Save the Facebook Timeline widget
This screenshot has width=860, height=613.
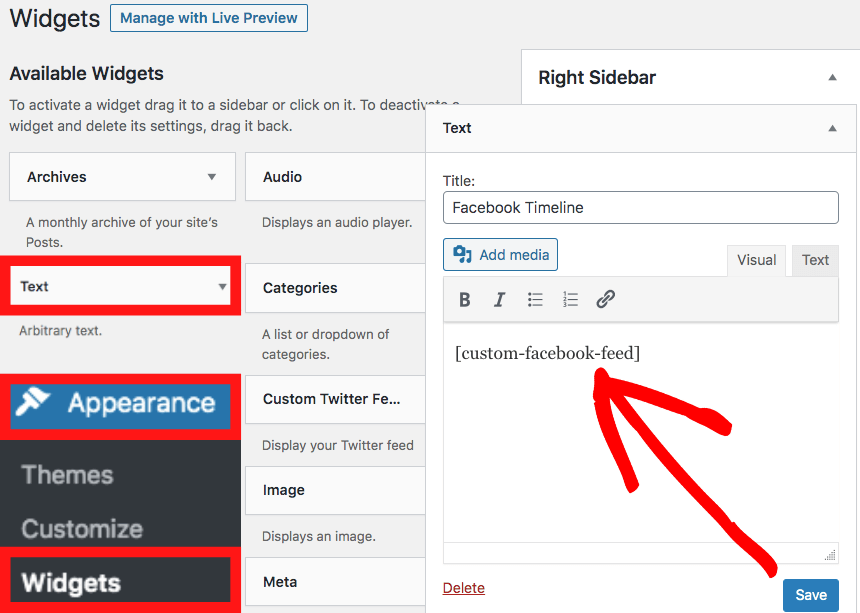pyautogui.click(x=811, y=595)
